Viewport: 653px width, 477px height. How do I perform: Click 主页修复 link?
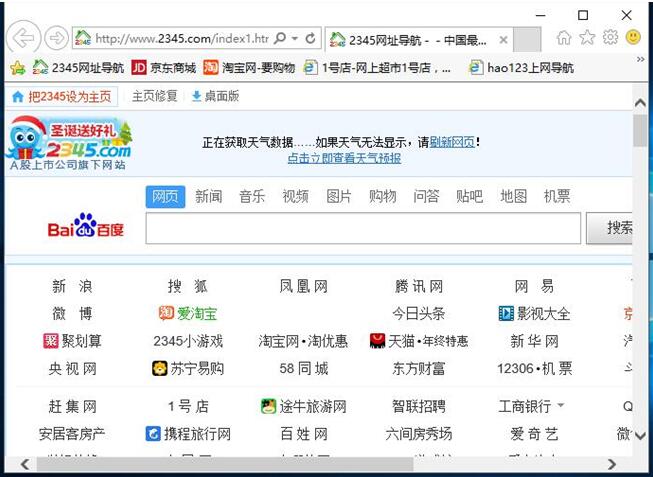(x=155, y=96)
